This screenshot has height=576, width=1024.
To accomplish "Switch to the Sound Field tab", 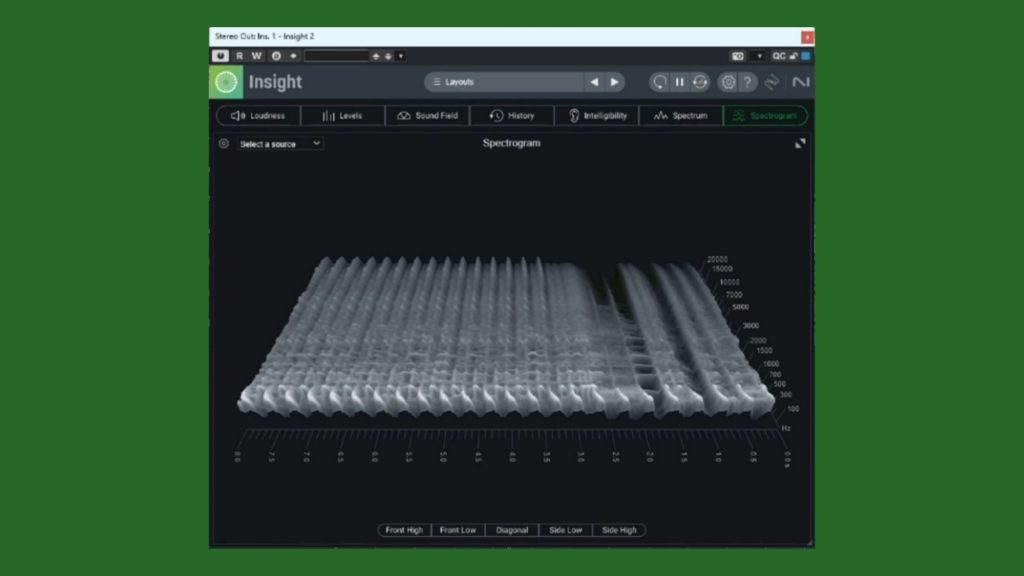I will tap(427, 116).
